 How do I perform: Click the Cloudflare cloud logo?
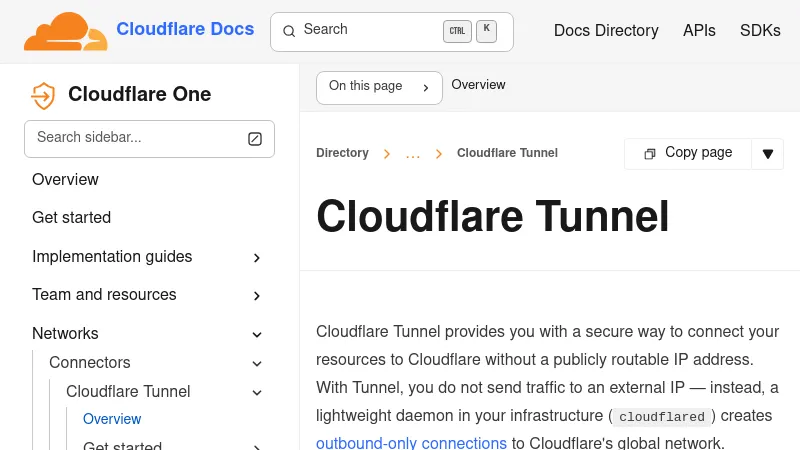point(65,31)
